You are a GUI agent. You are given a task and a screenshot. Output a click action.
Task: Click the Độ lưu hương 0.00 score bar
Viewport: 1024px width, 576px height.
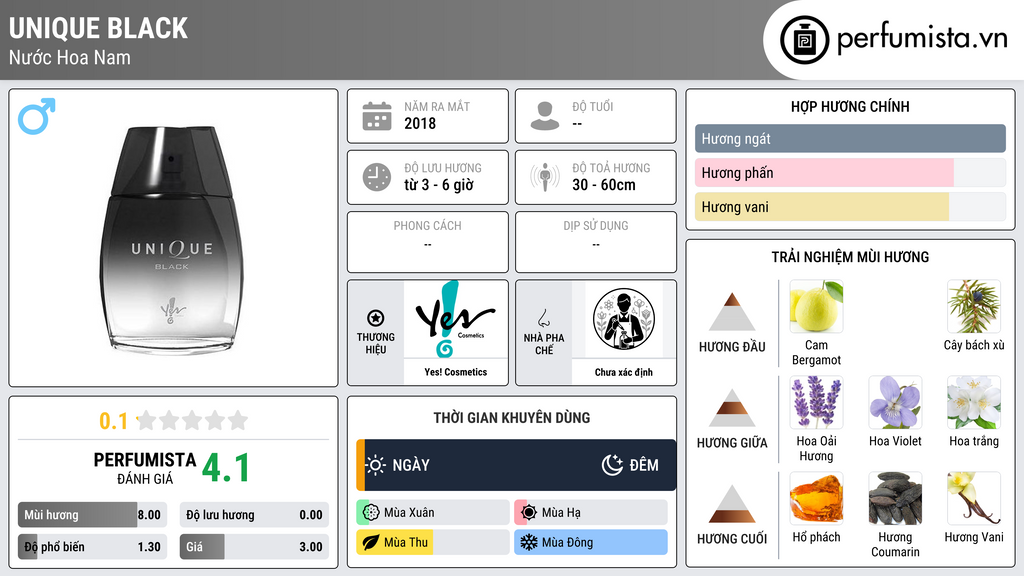(254, 515)
